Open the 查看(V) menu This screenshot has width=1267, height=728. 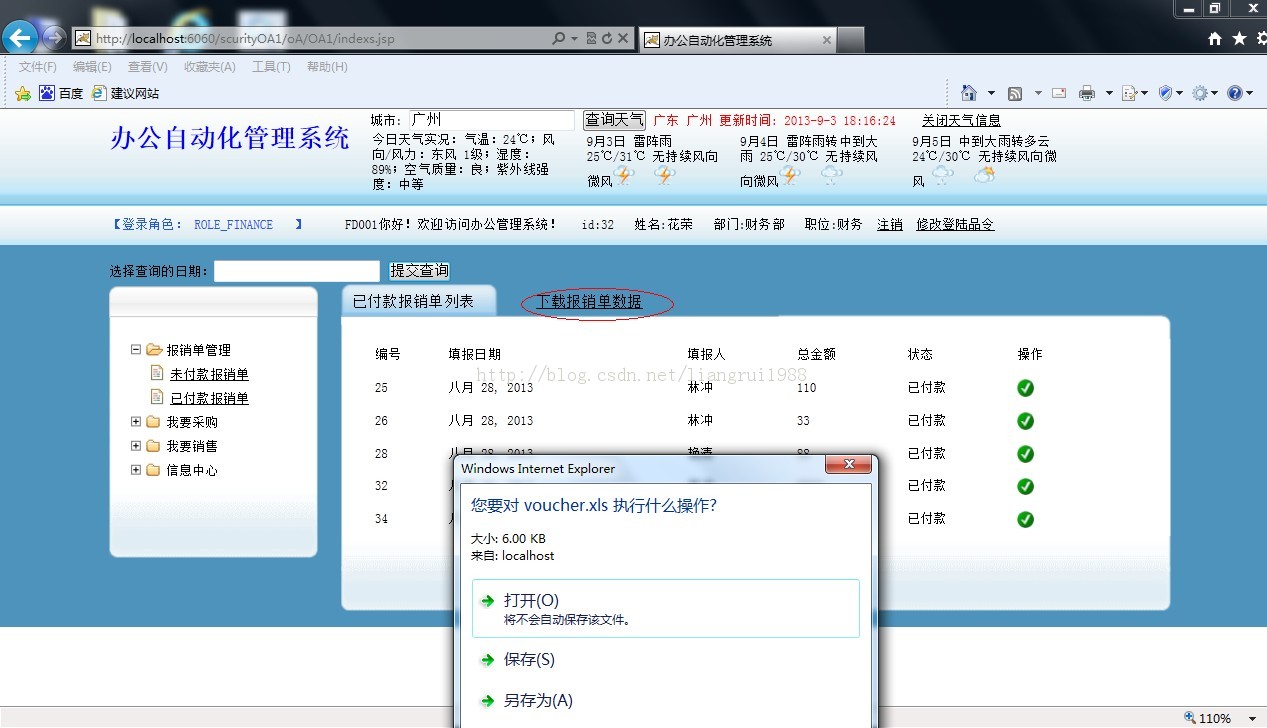pos(146,66)
